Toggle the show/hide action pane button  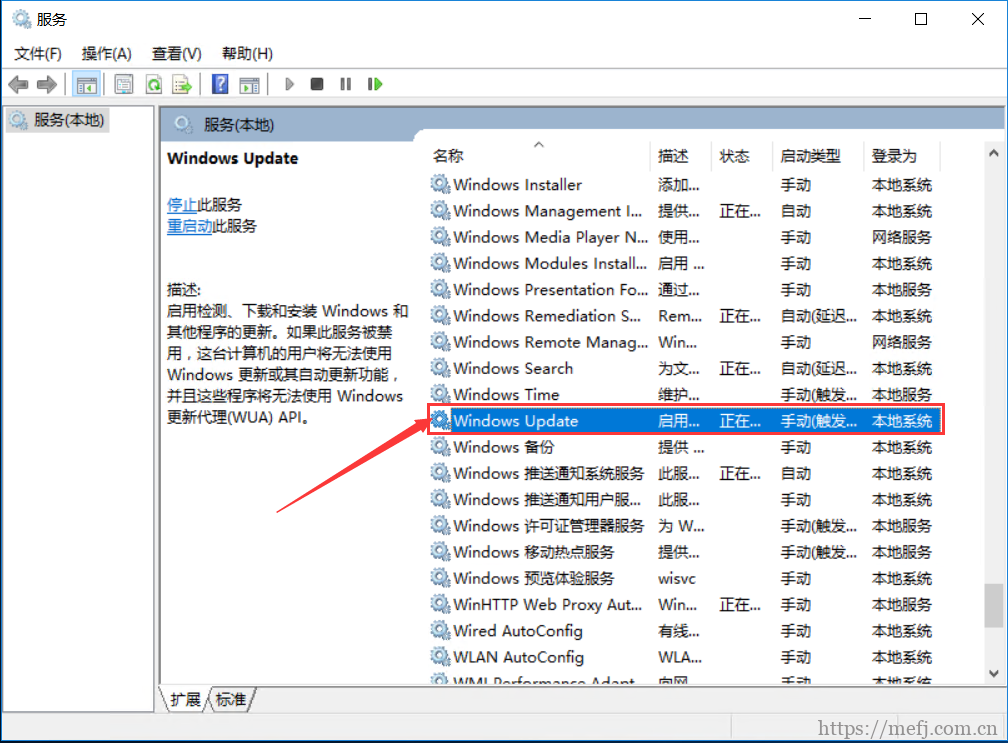tap(249, 84)
